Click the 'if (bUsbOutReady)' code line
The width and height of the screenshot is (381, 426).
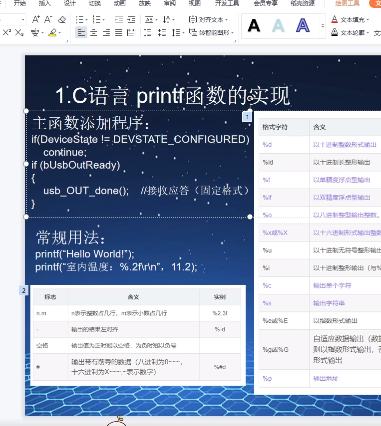[x=76, y=165]
